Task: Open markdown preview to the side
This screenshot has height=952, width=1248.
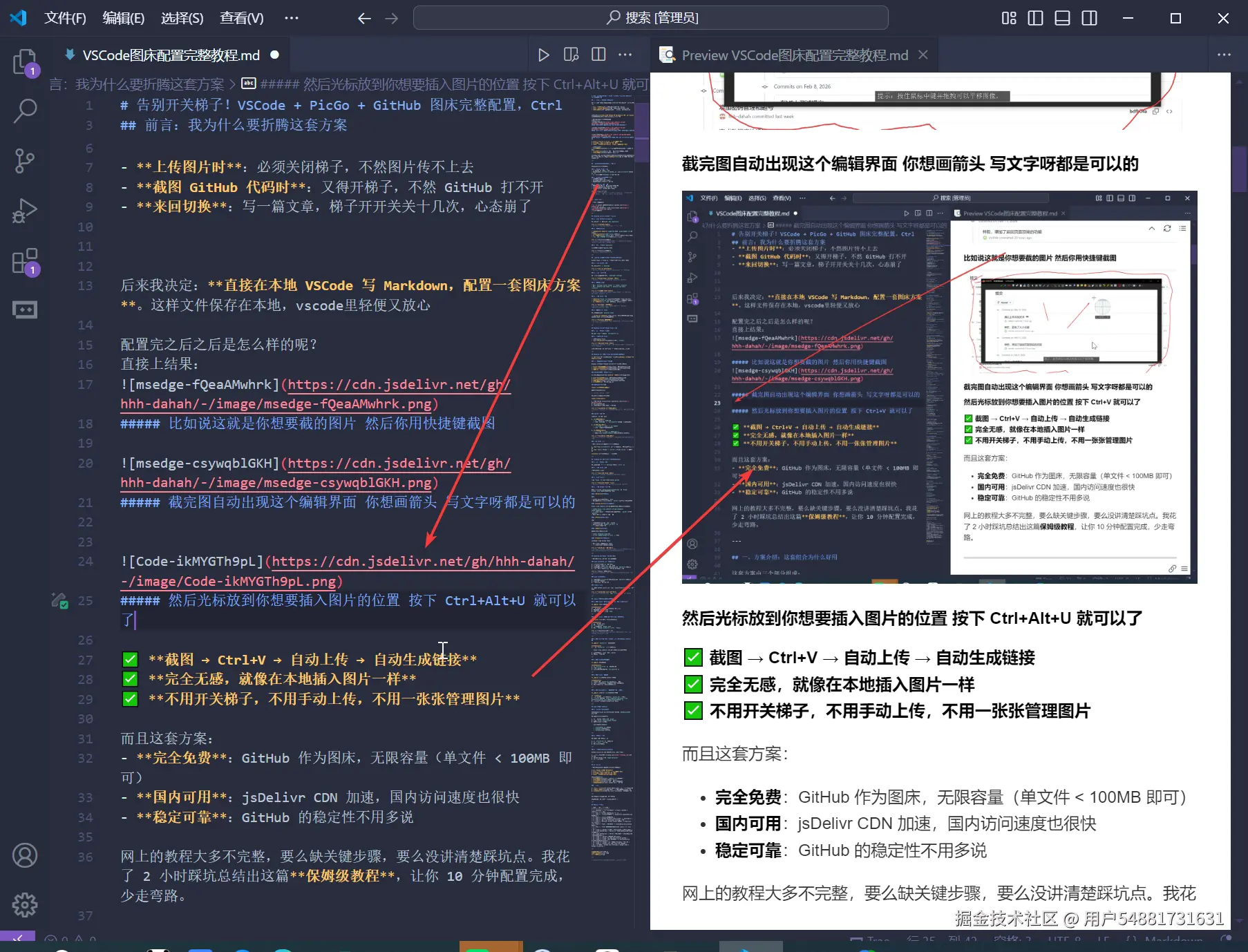Action: point(571,55)
